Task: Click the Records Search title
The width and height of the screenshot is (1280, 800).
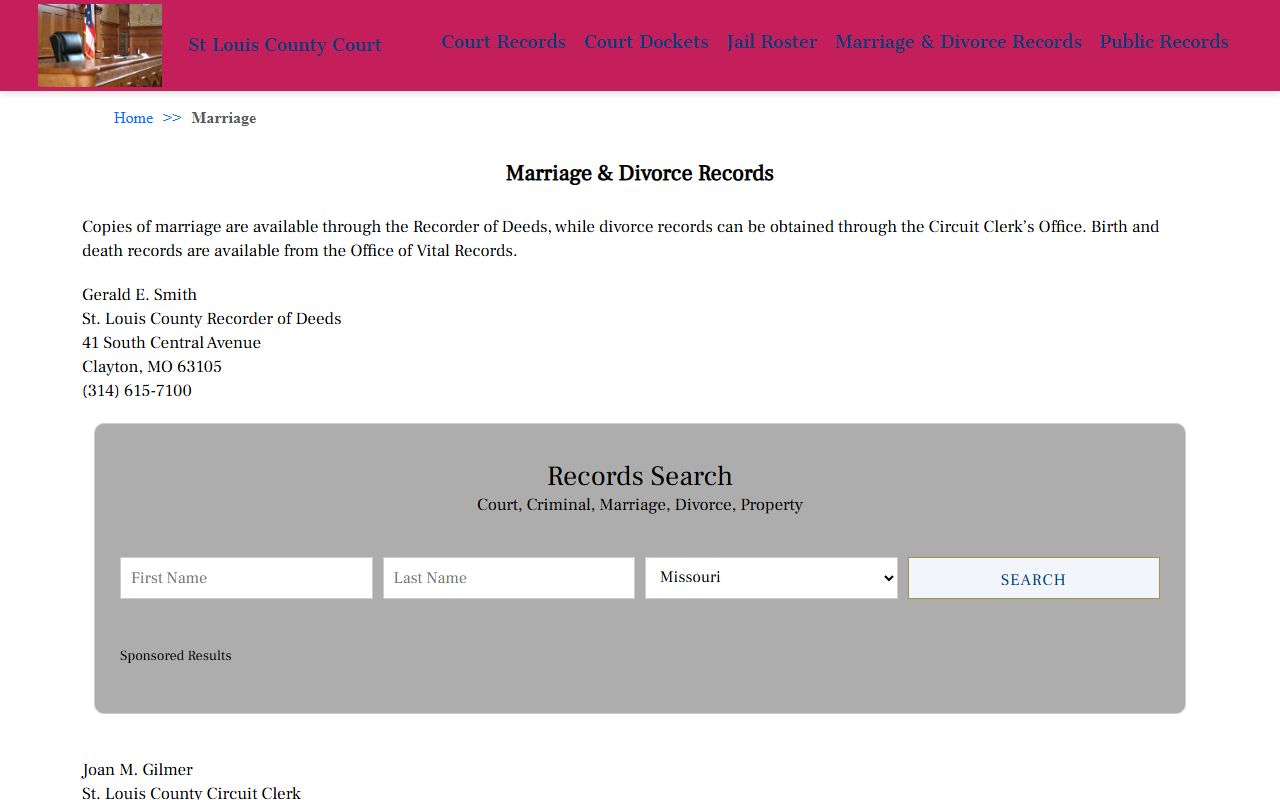Action: tap(640, 476)
